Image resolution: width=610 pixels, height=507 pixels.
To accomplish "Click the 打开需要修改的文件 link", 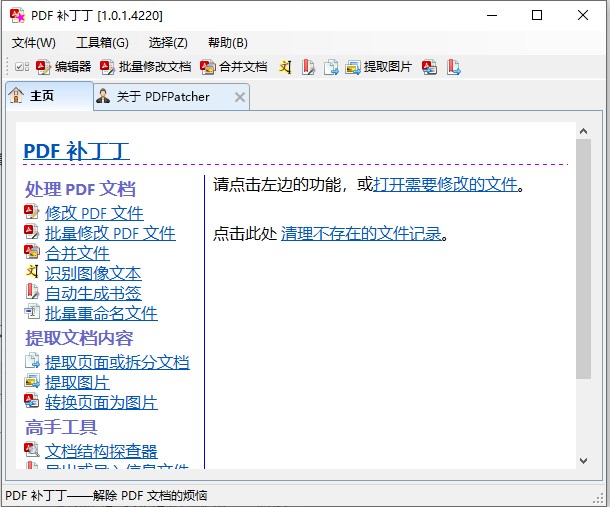I will (x=445, y=184).
